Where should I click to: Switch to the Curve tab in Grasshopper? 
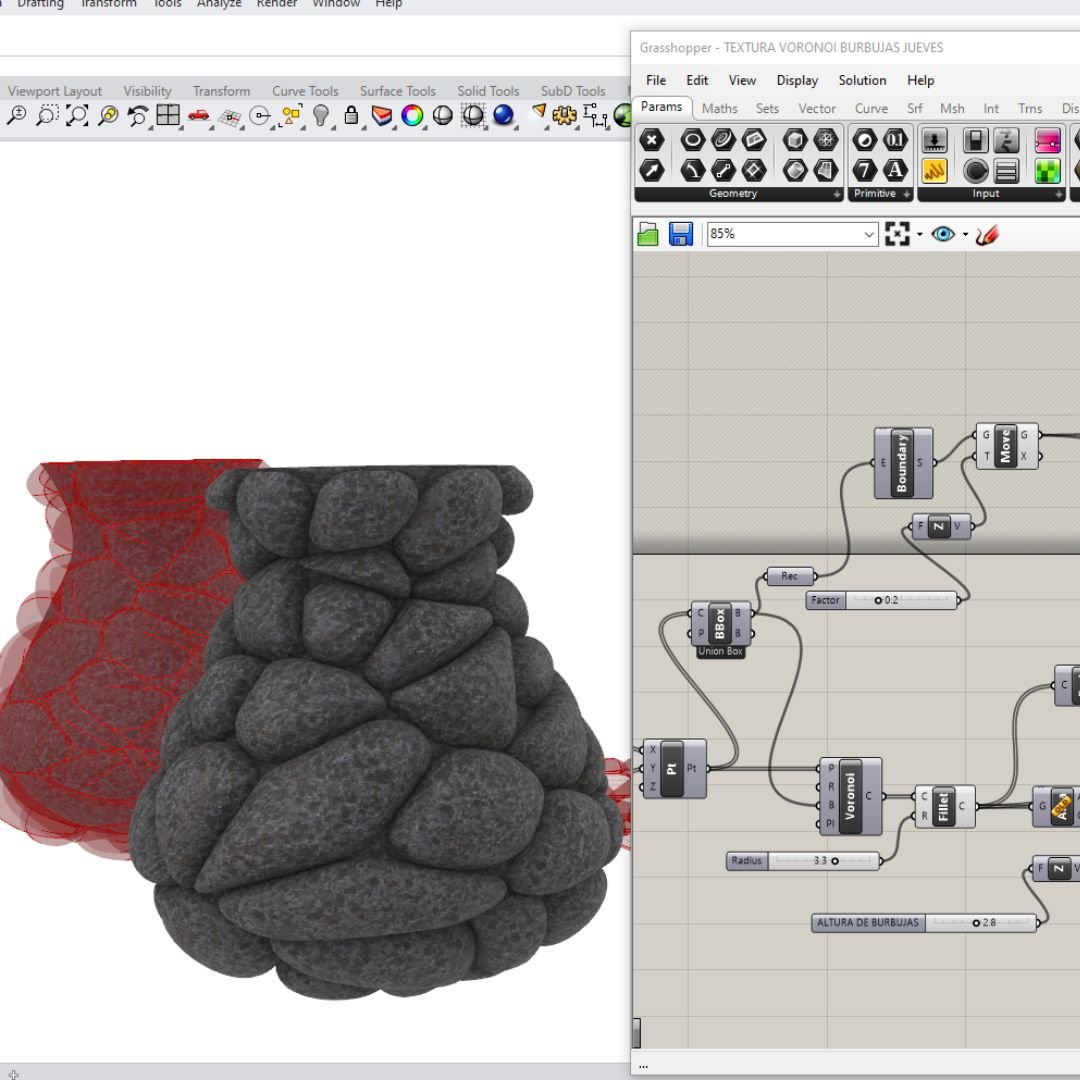point(871,109)
